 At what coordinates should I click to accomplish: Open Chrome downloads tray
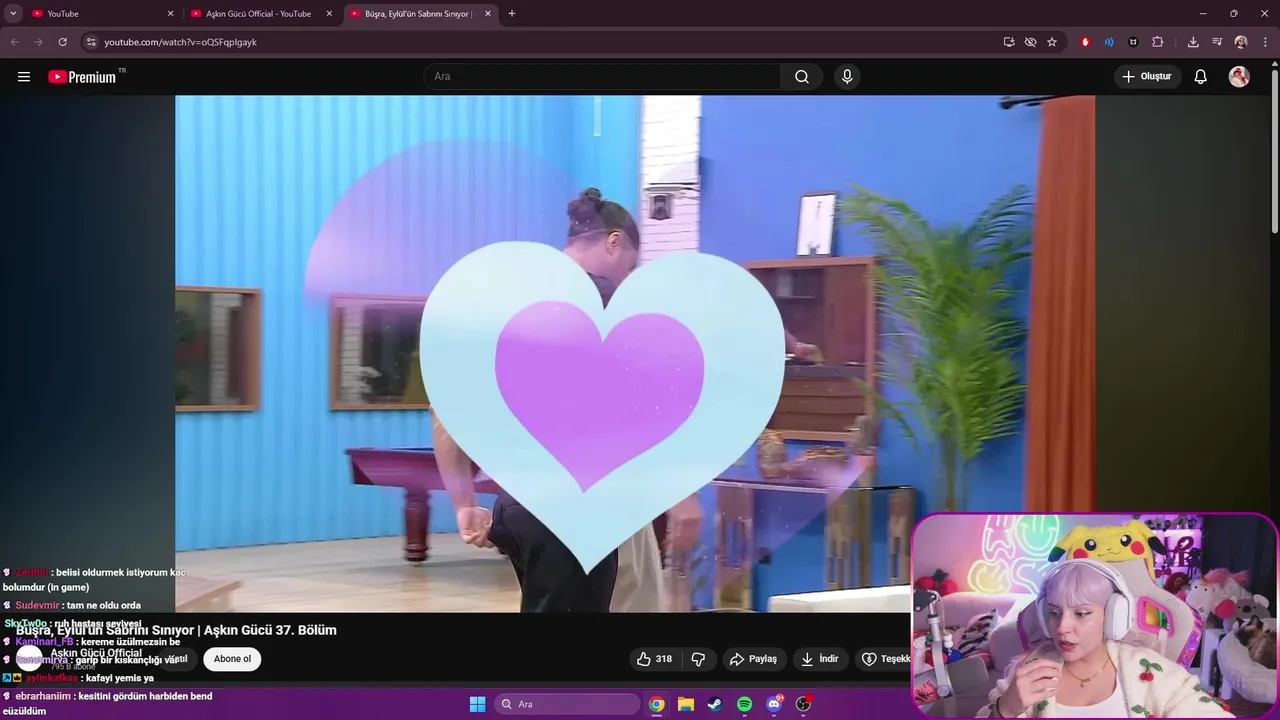(1193, 42)
